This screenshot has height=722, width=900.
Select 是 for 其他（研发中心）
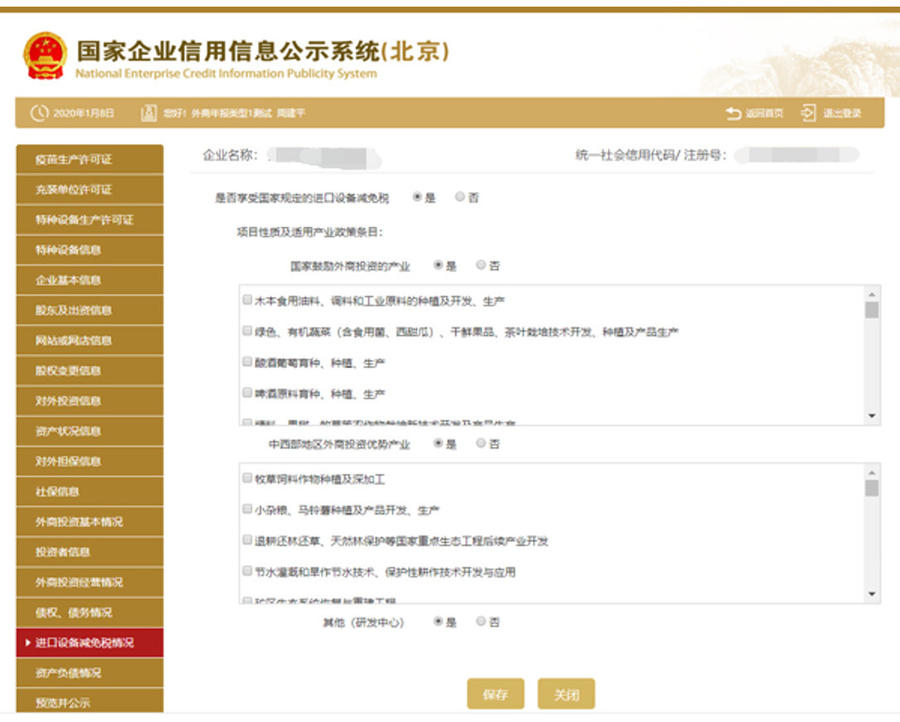tap(438, 621)
